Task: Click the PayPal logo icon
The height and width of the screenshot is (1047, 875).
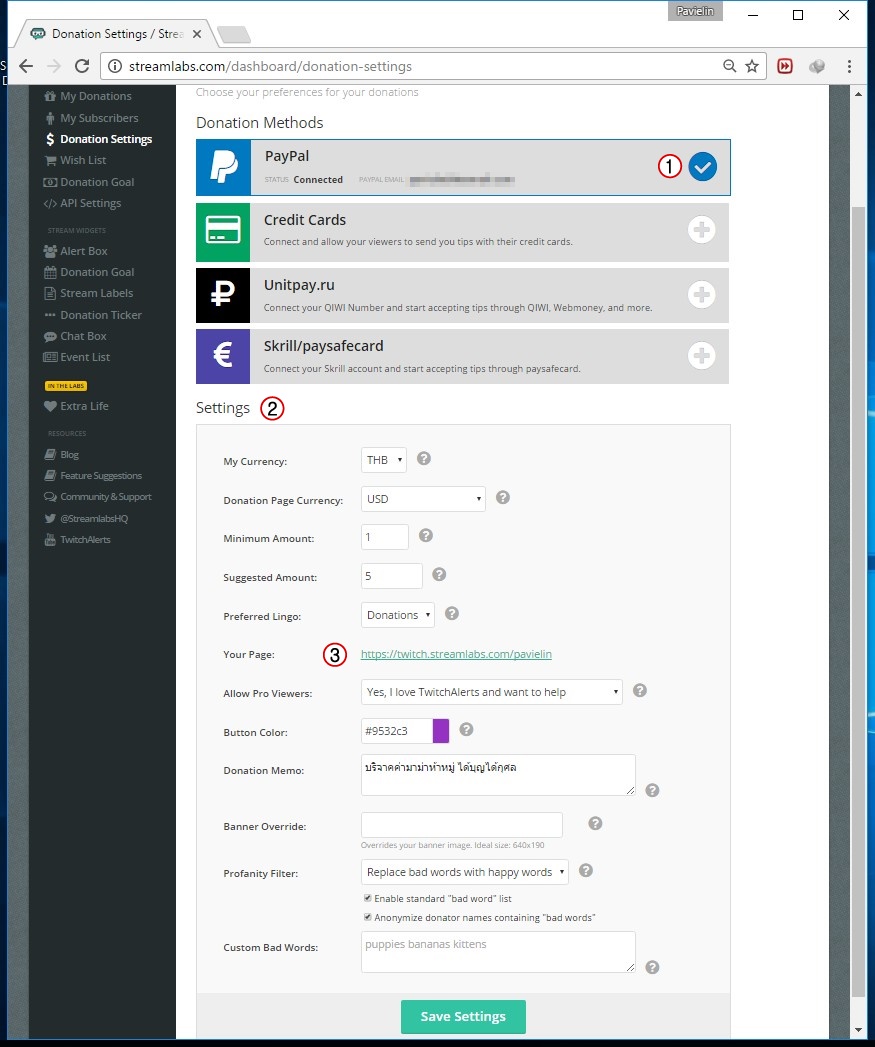Action: (223, 167)
